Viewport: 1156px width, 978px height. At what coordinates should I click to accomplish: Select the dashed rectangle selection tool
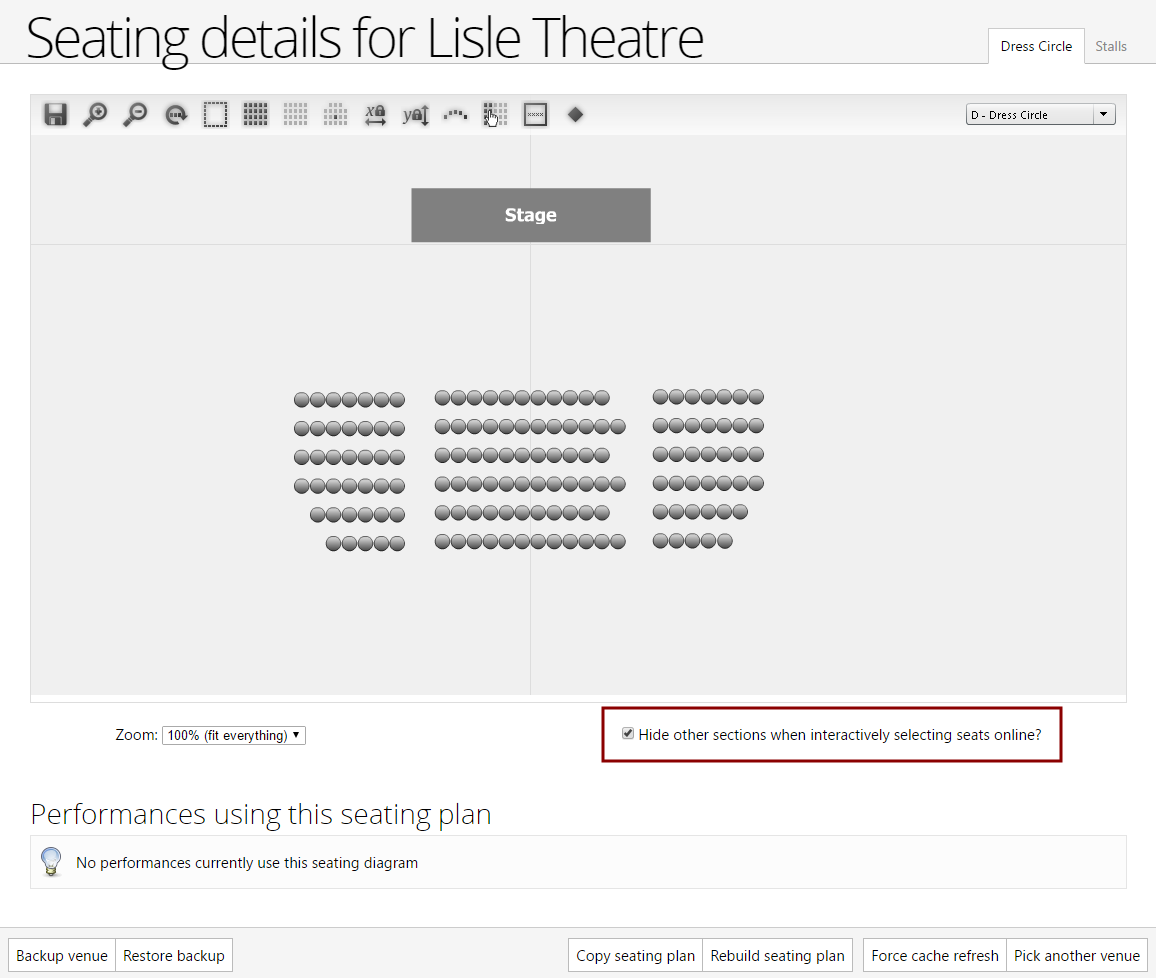coord(215,114)
